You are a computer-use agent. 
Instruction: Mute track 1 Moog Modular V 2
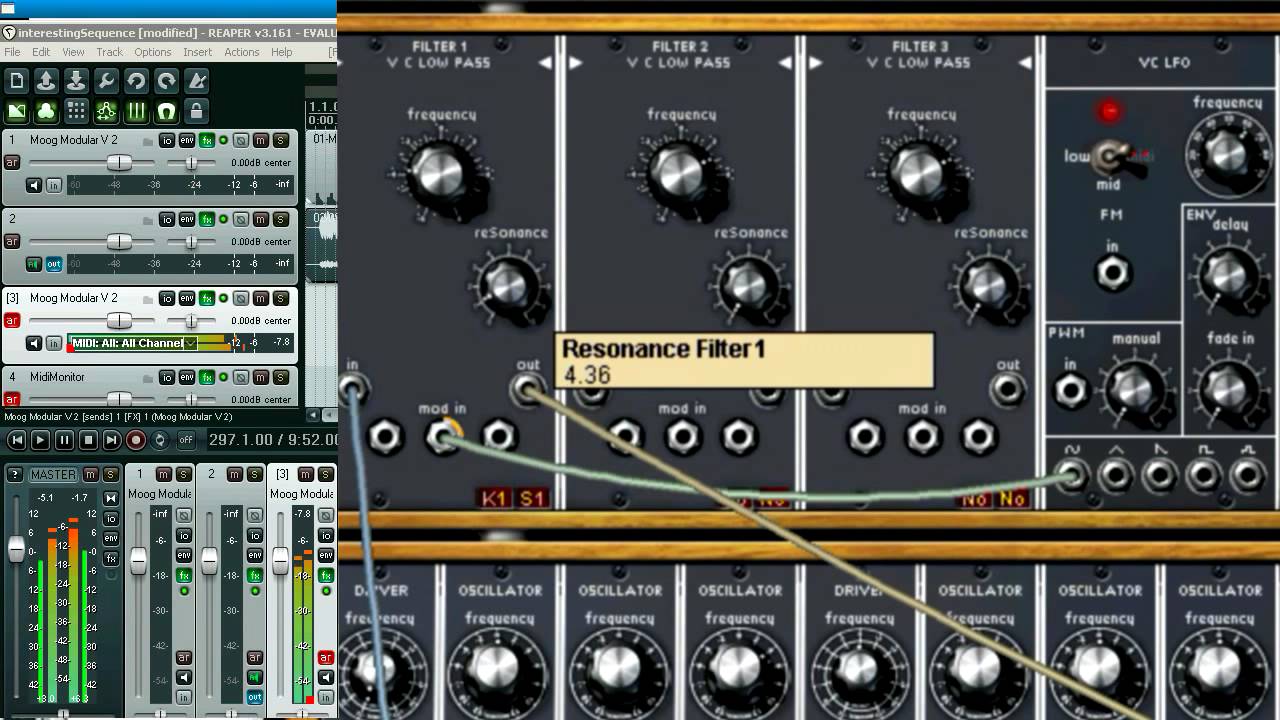coord(261,141)
